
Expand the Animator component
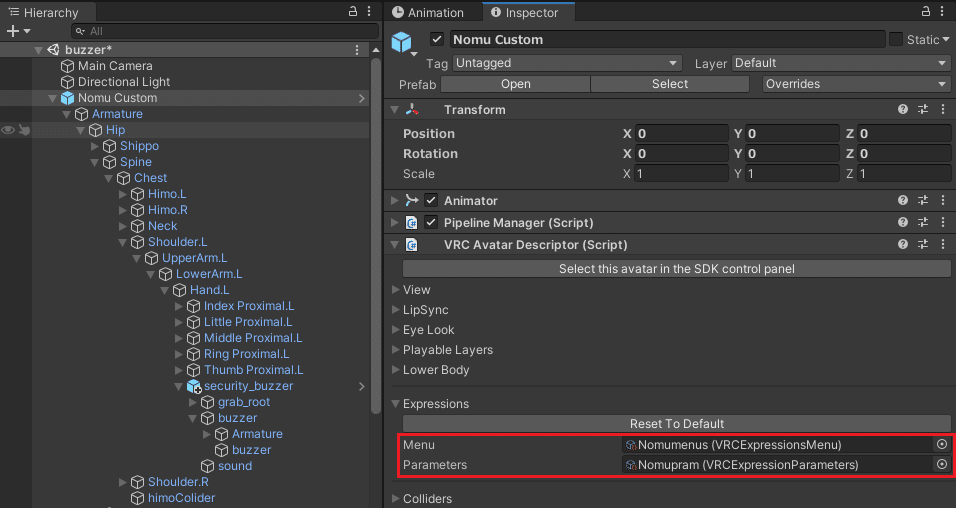[395, 200]
